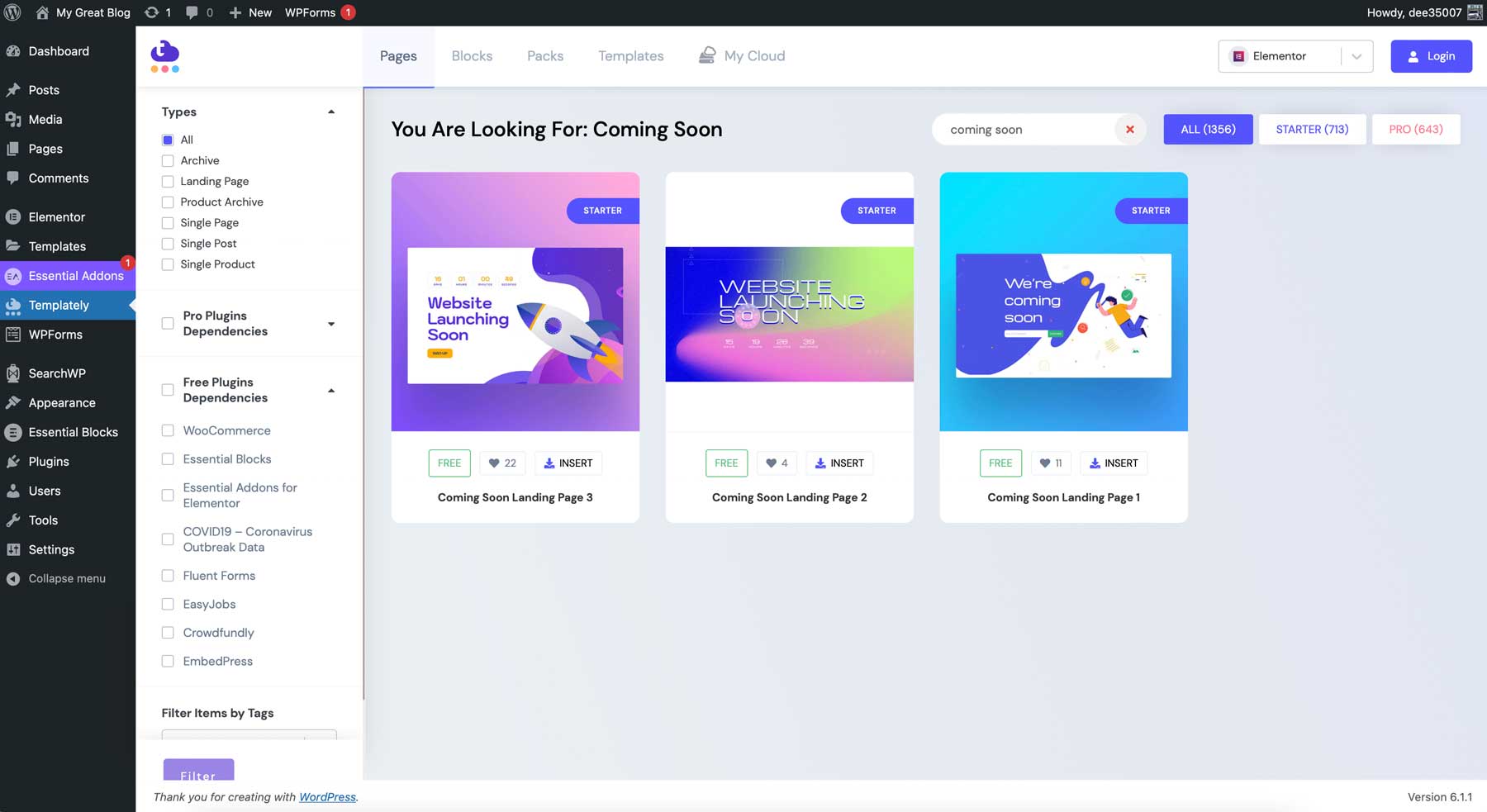Select the WPForms sidebar icon
This screenshot has height=812, width=1487.
coord(13,335)
